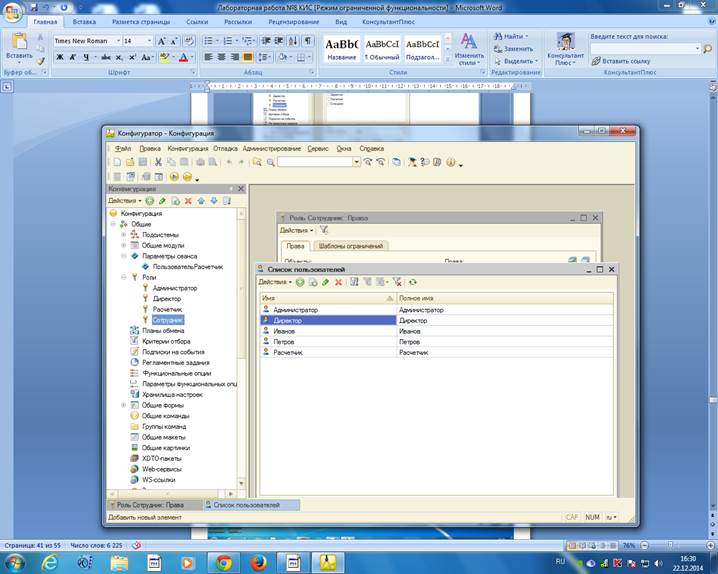Show paragraph marks in Word
718x574 pixels.
308,41
